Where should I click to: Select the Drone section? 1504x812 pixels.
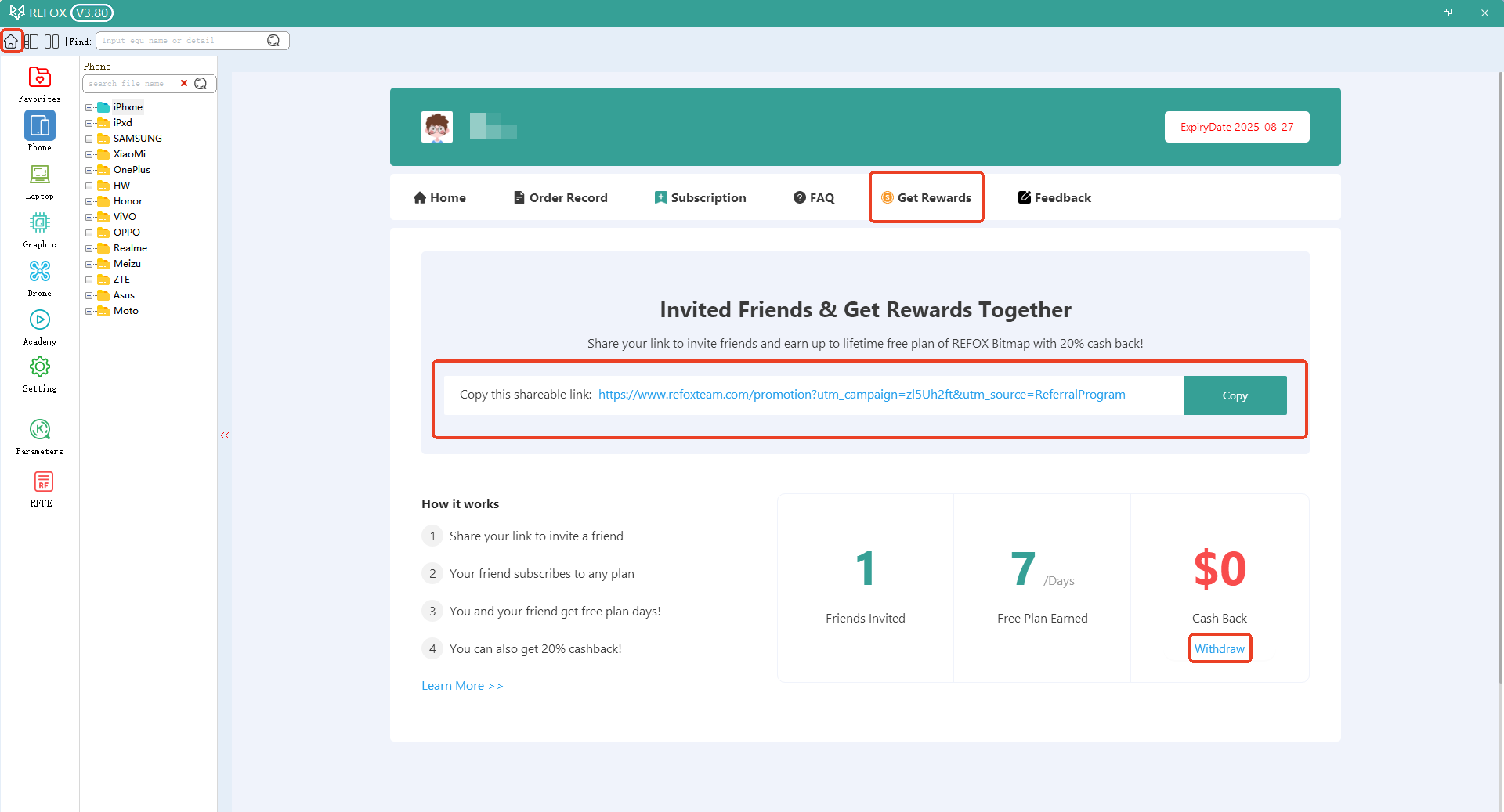[x=39, y=276]
